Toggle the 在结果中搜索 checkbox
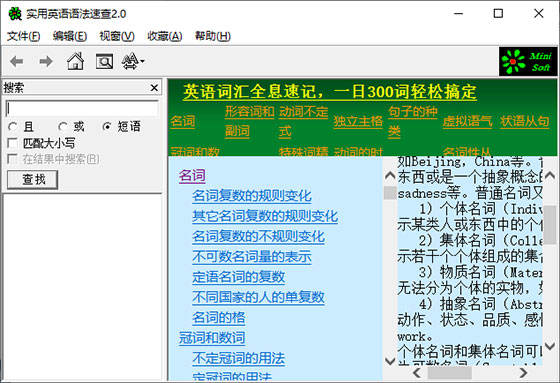 pyautogui.click(x=12, y=159)
